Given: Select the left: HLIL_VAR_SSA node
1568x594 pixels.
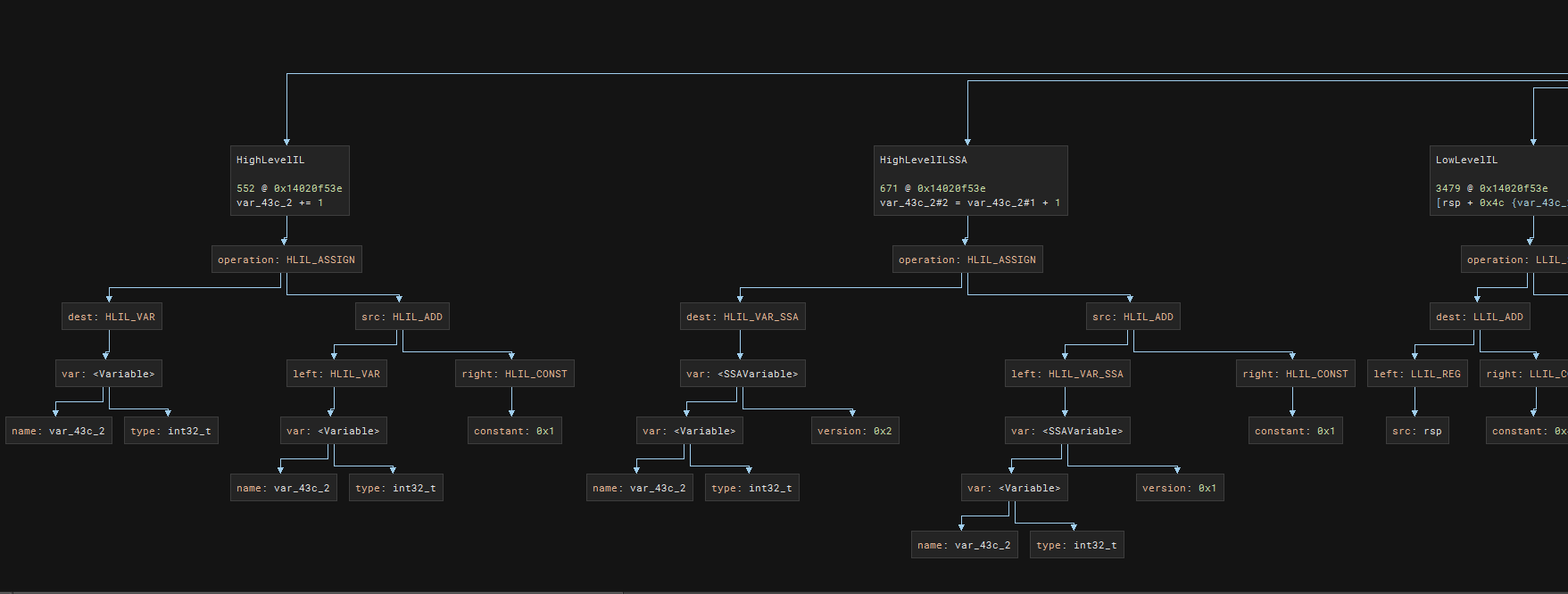Looking at the screenshot, I should tap(1067, 374).
